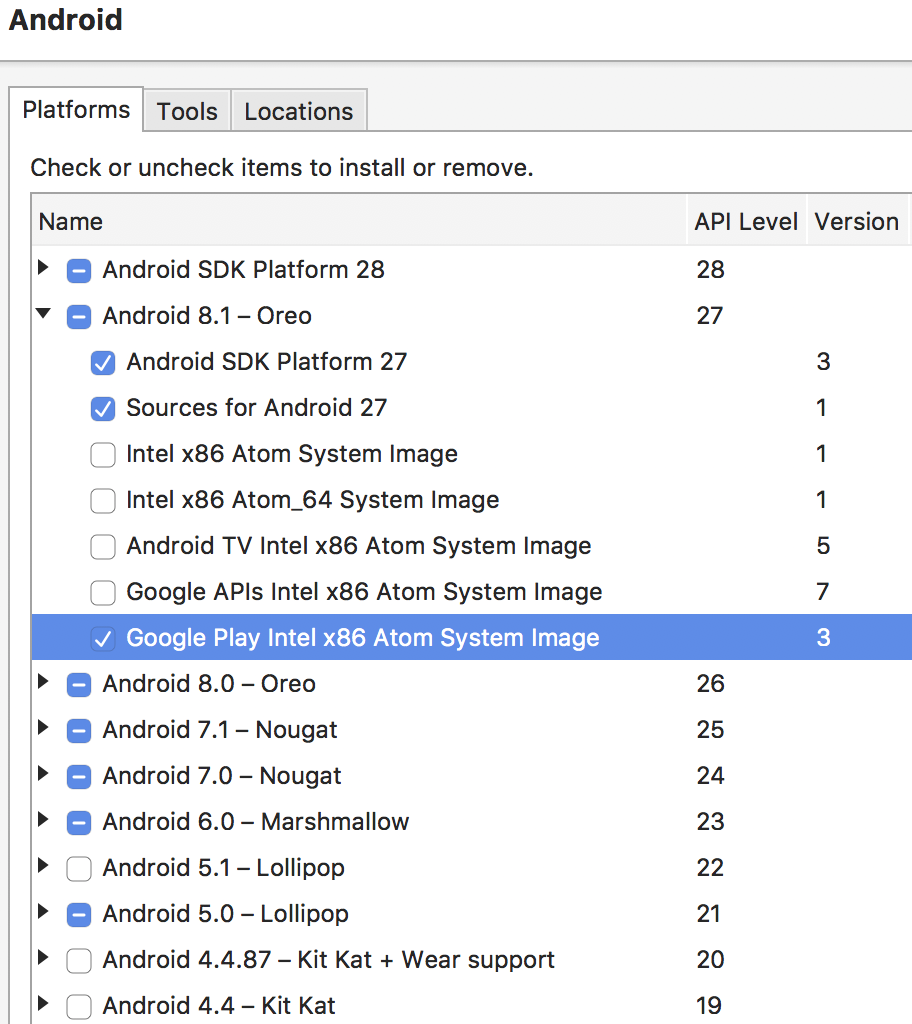This screenshot has height=1024, width=912.
Task: Expand Android 6.0 – Marshmallow group
Action: pos(43,819)
